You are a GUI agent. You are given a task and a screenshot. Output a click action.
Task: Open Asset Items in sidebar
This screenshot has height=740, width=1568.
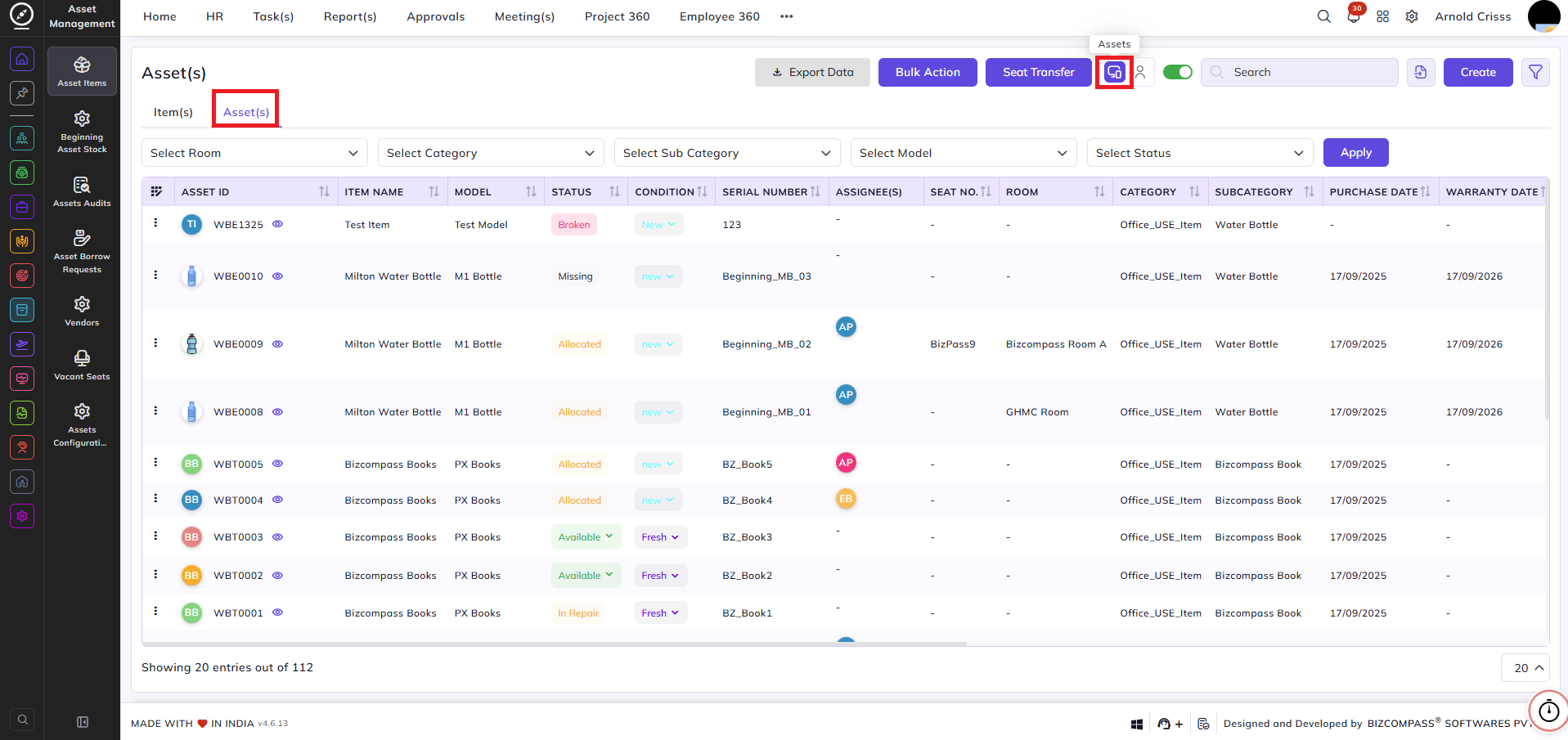(x=82, y=71)
